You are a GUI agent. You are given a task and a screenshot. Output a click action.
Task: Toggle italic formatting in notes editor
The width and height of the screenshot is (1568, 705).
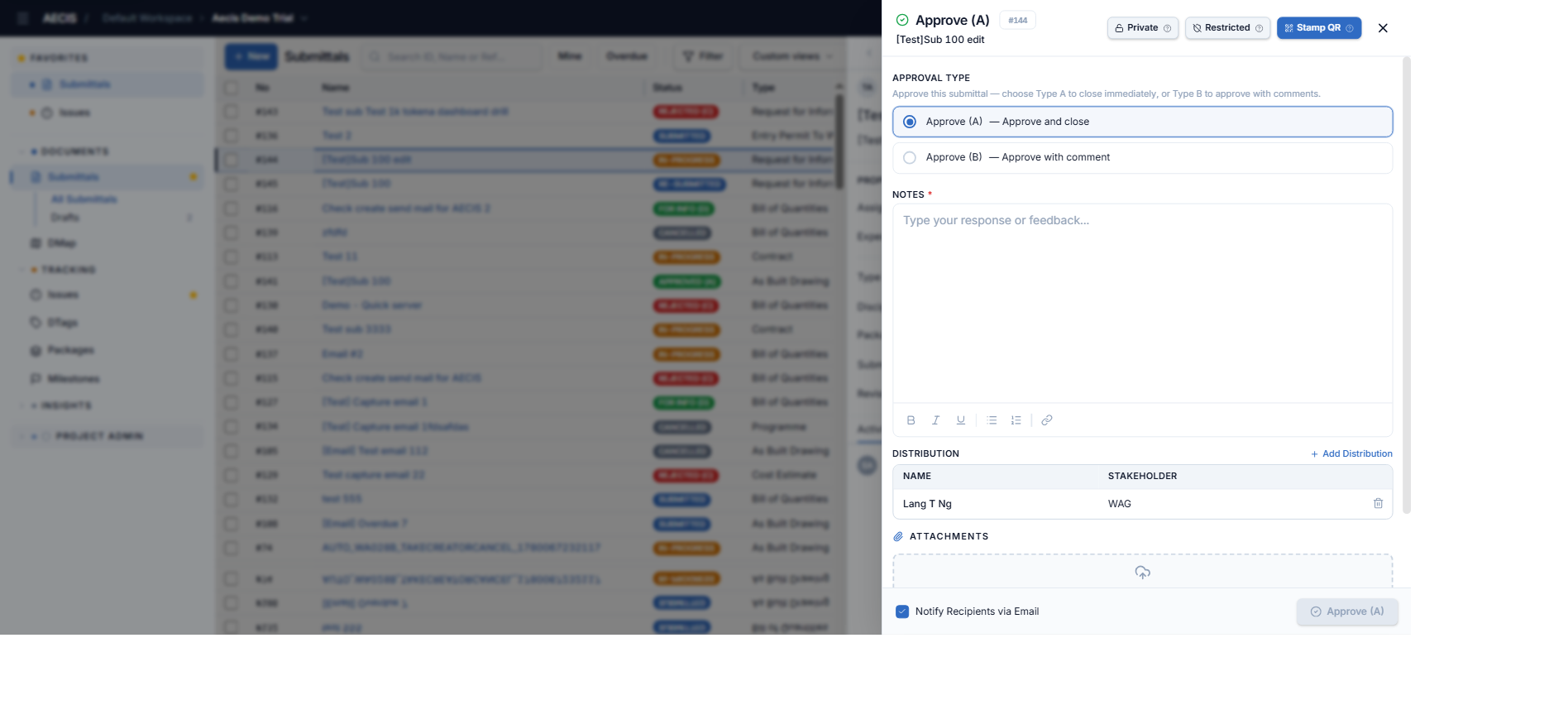935,420
